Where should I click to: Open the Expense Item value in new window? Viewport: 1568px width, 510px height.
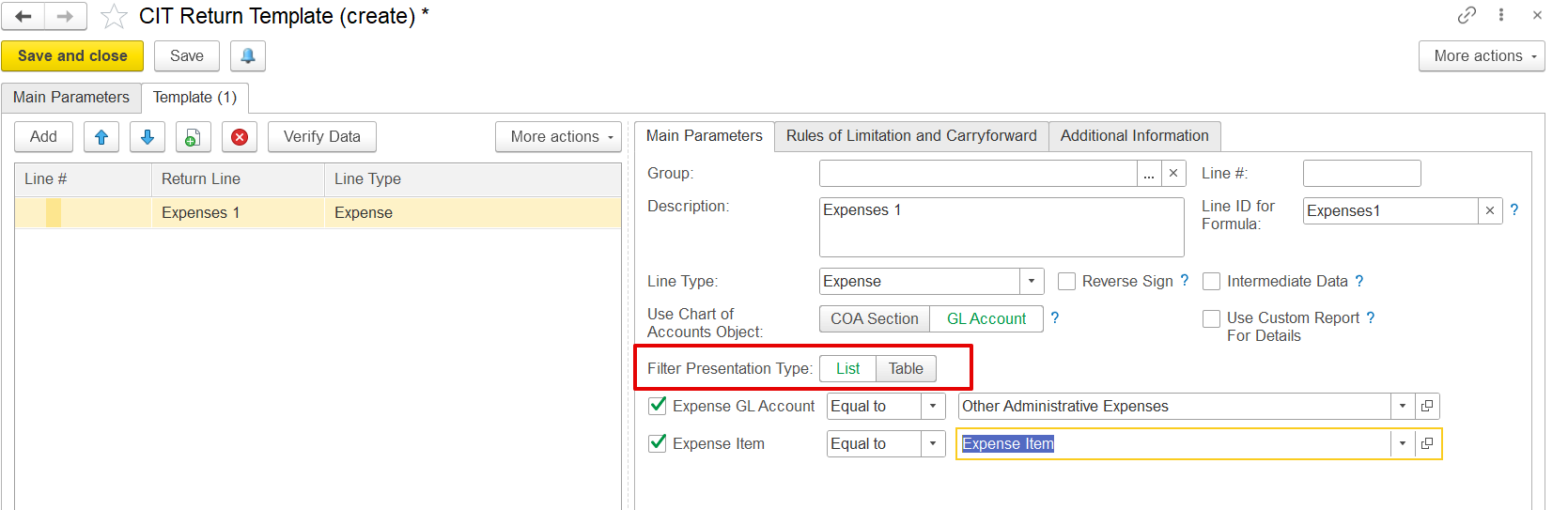[1427, 444]
